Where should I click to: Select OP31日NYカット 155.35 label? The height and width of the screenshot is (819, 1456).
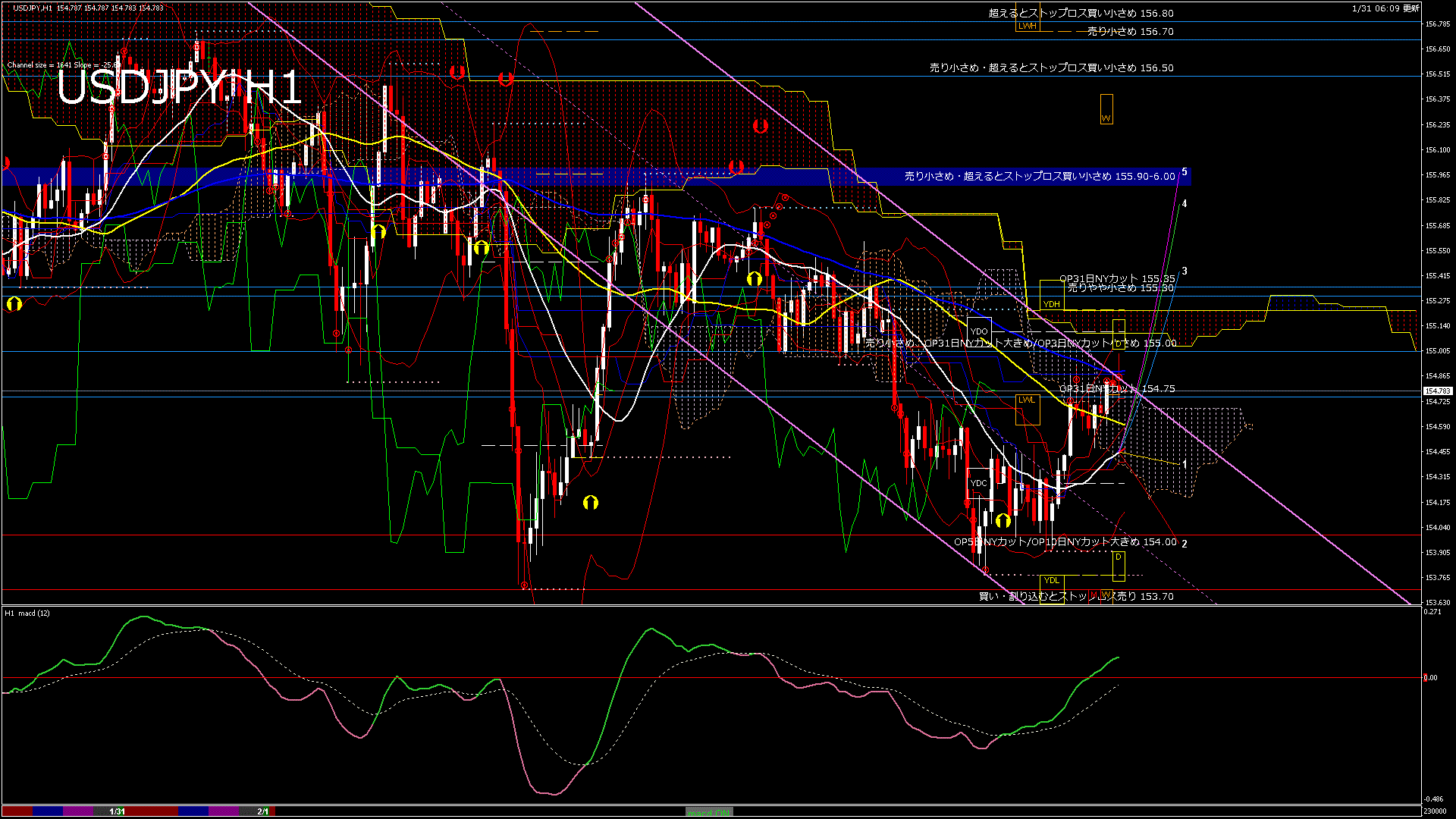coord(1117,278)
